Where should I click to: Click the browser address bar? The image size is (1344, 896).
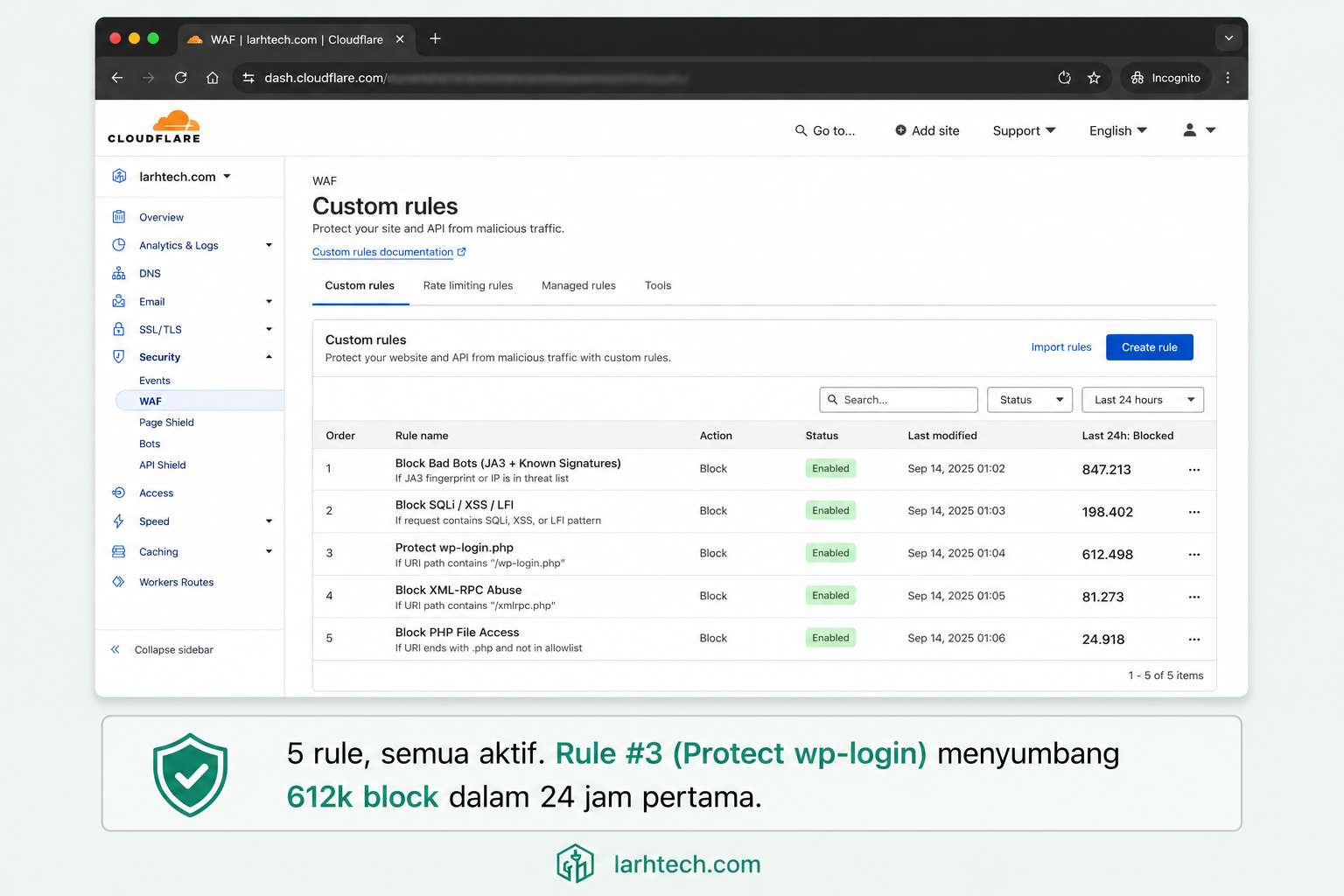(647, 78)
